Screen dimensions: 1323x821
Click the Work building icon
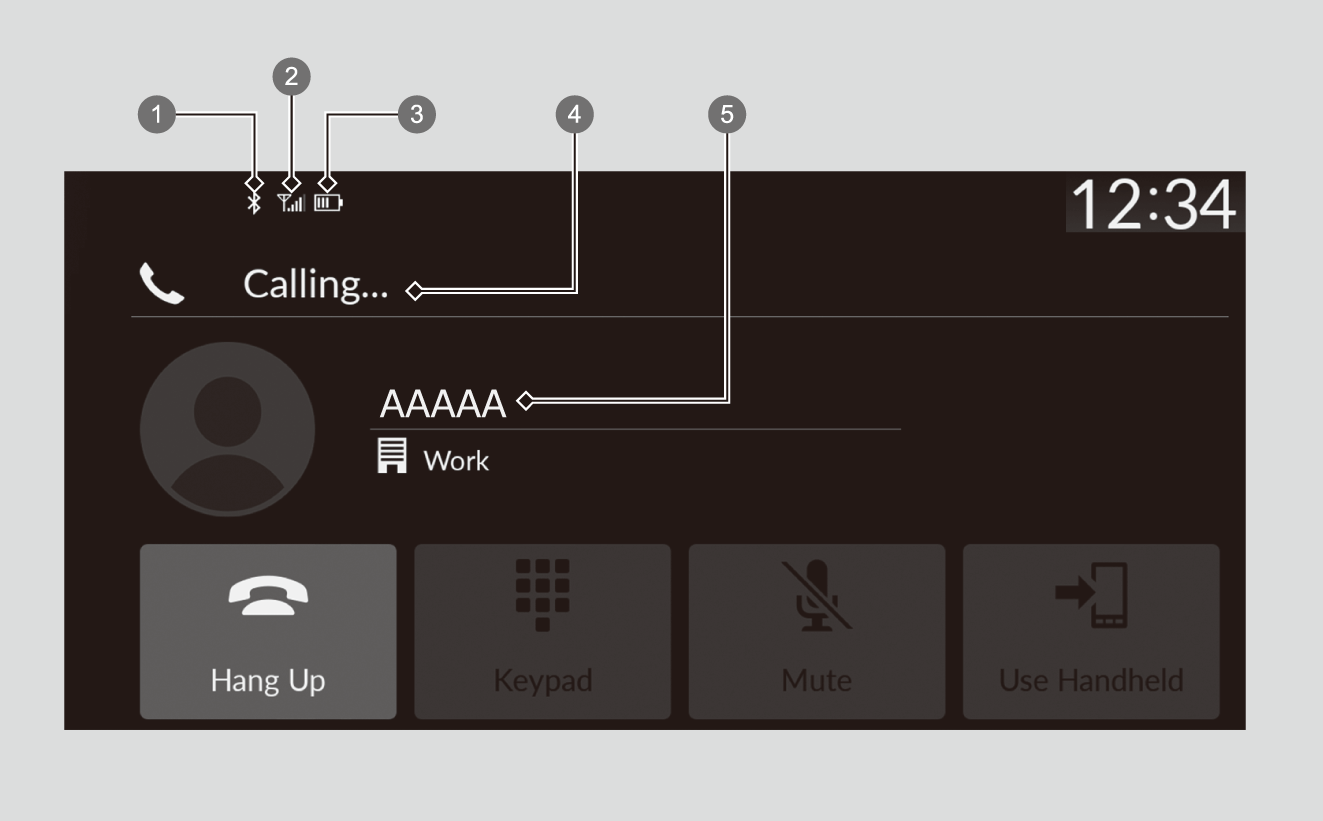392,457
